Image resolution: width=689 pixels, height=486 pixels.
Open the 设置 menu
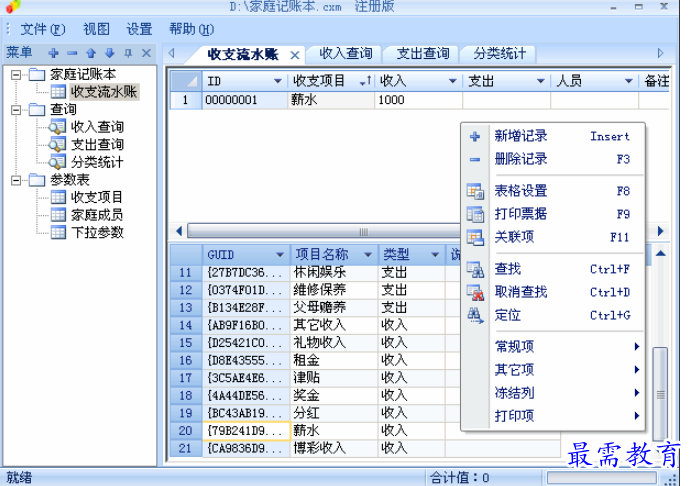point(139,29)
